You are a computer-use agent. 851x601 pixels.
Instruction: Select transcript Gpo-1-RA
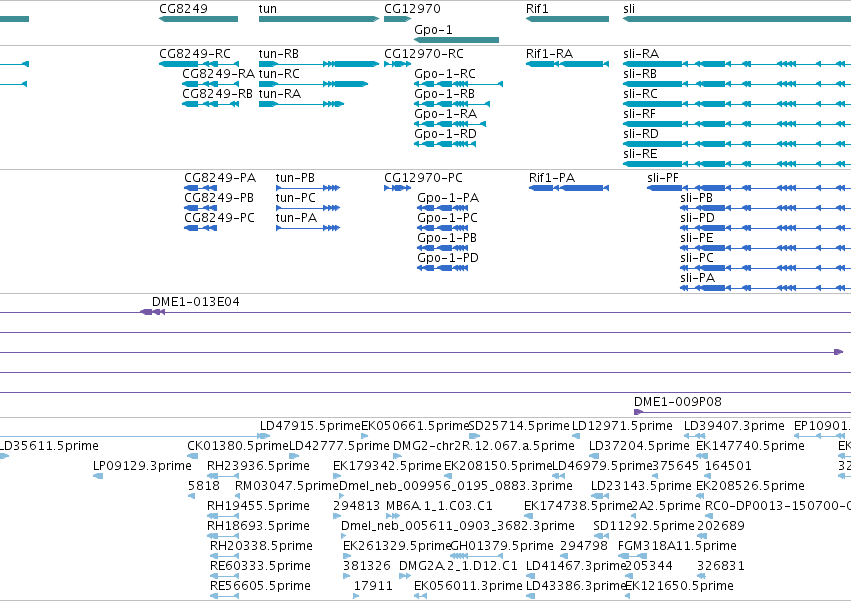(x=449, y=124)
